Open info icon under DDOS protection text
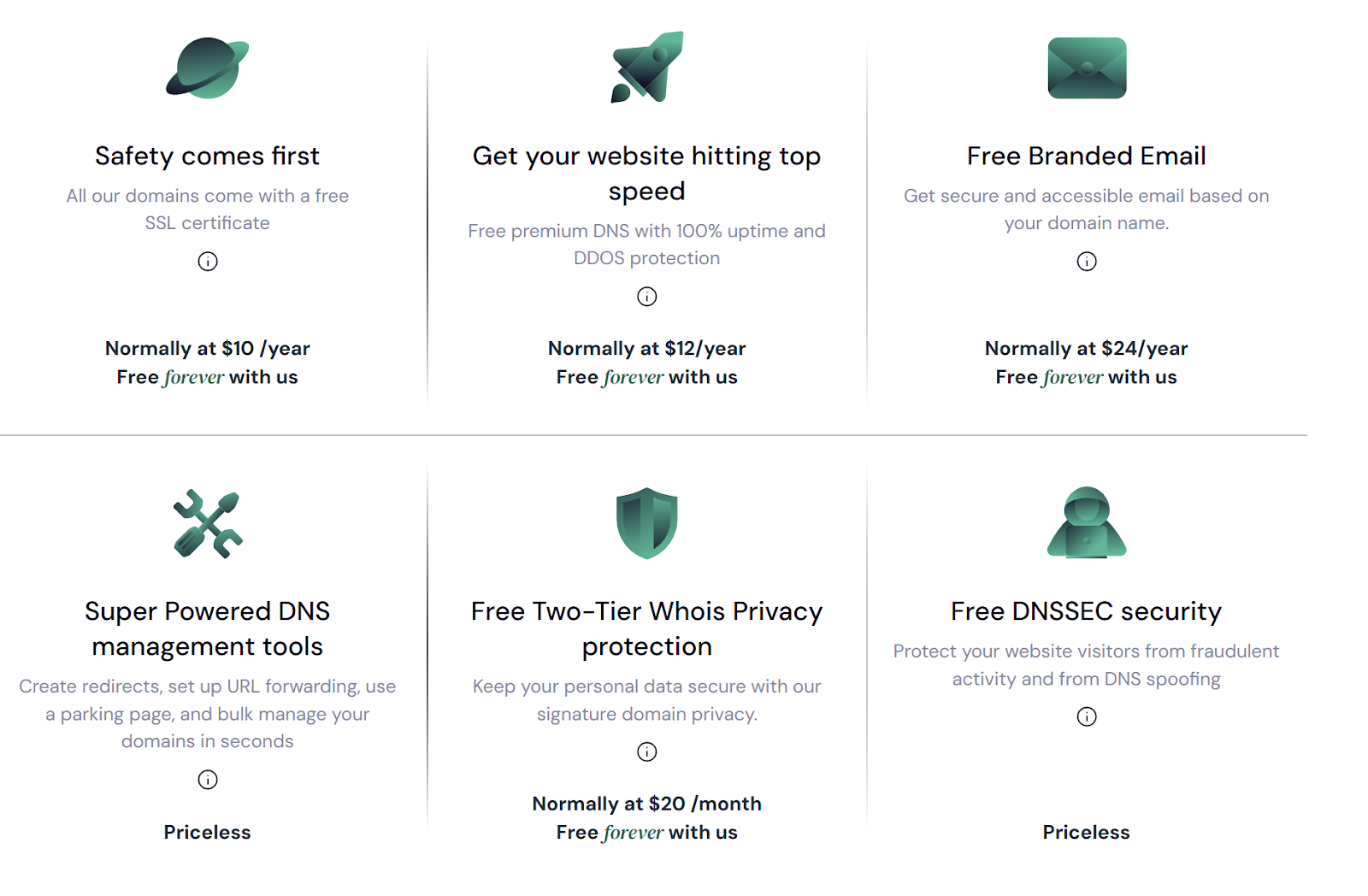 point(647,297)
